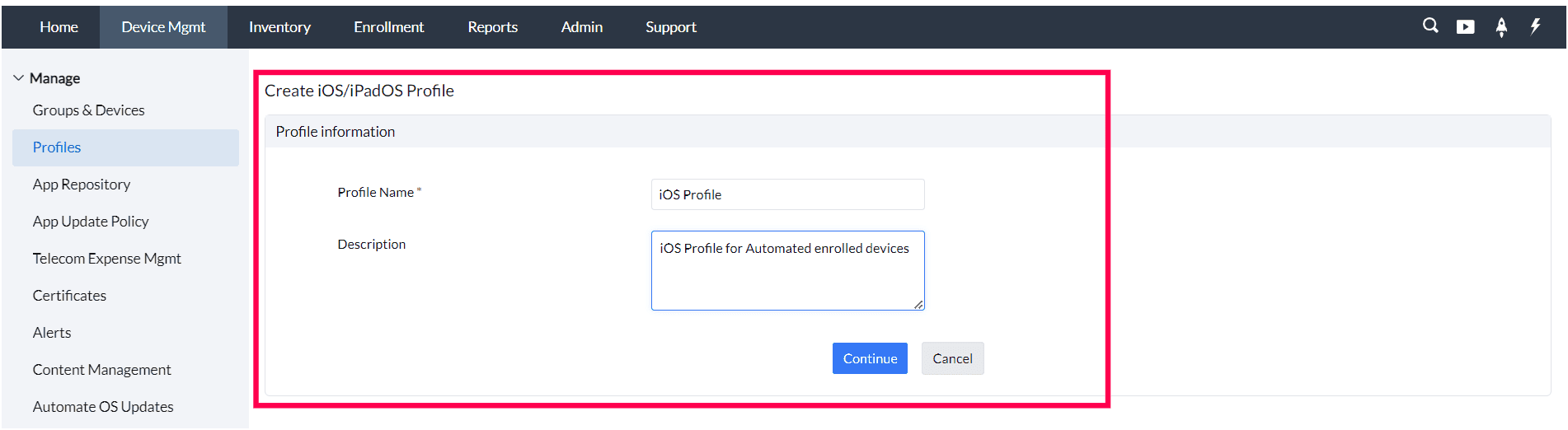Image resolution: width=1568 pixels, height=430 pixels.
Task: Open Groups & Devices in sidebar
Action: pos(88,110)
